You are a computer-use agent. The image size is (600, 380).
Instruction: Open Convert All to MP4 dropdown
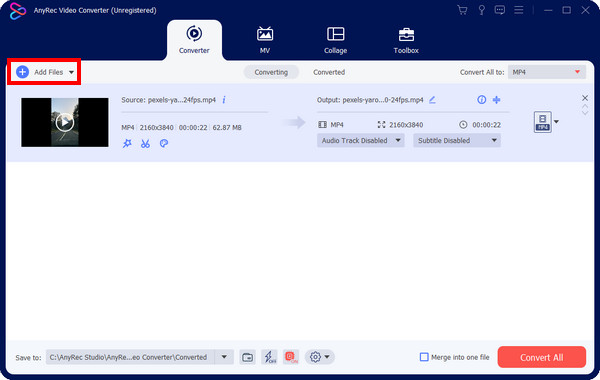(546, 72)
